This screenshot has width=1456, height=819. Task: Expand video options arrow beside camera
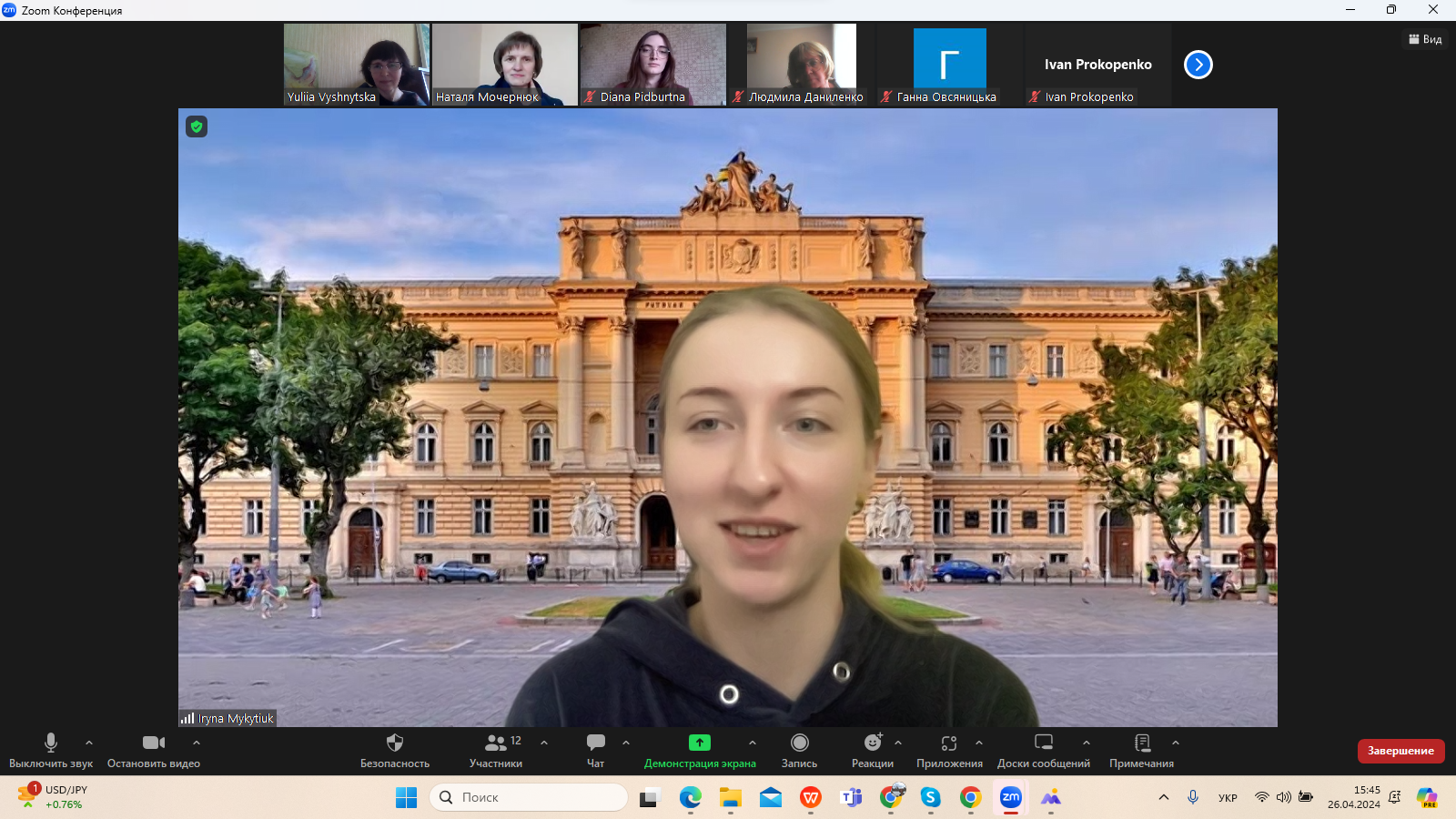(197, 743)
